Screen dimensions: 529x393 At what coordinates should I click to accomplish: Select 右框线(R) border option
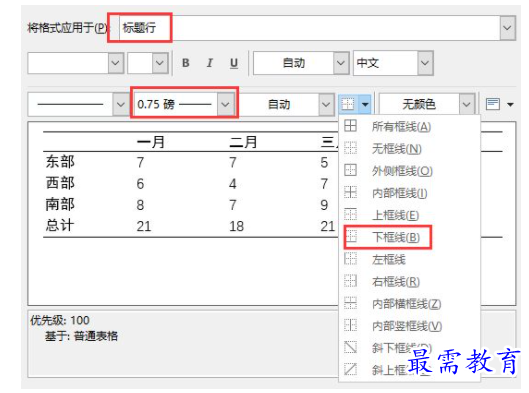click(409, 281)
